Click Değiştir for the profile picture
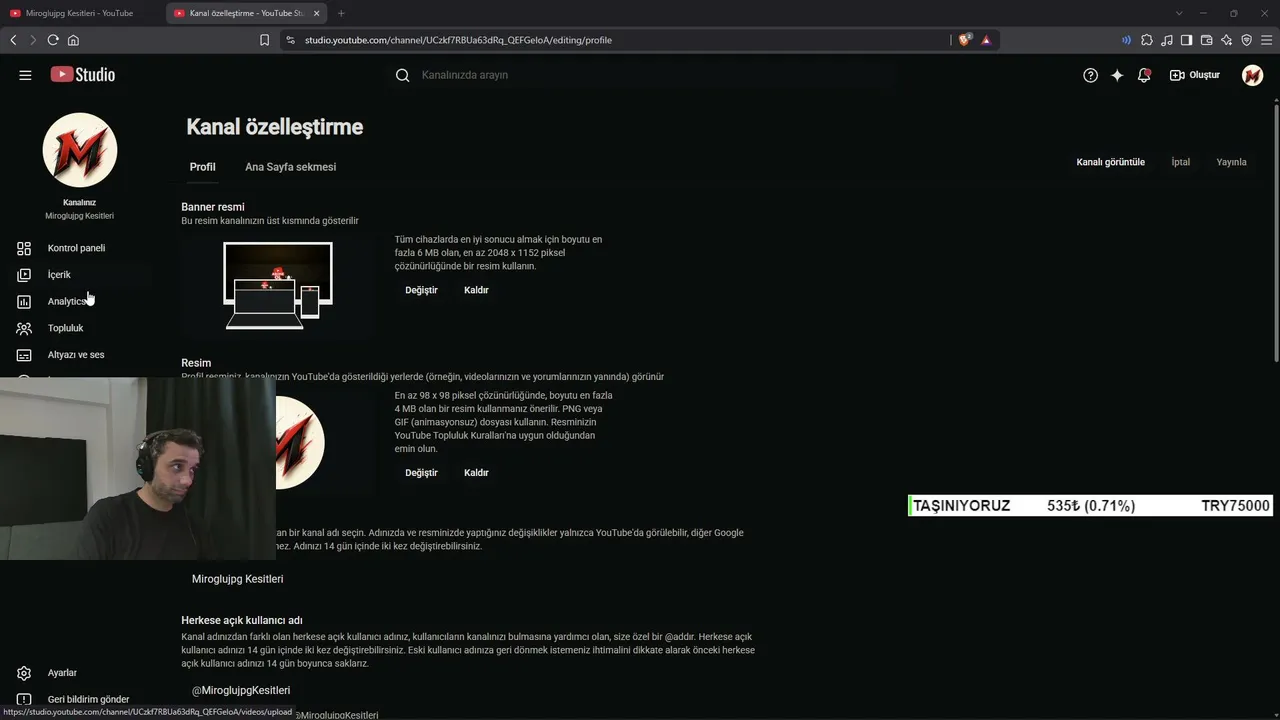The width and height of the screenshot is (1280, 720). point(422,473)
